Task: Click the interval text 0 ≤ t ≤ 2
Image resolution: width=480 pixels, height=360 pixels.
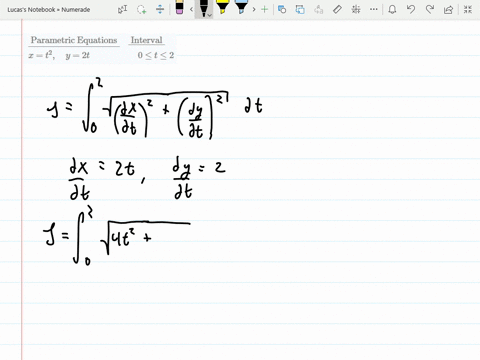Action: click(156, 55)
